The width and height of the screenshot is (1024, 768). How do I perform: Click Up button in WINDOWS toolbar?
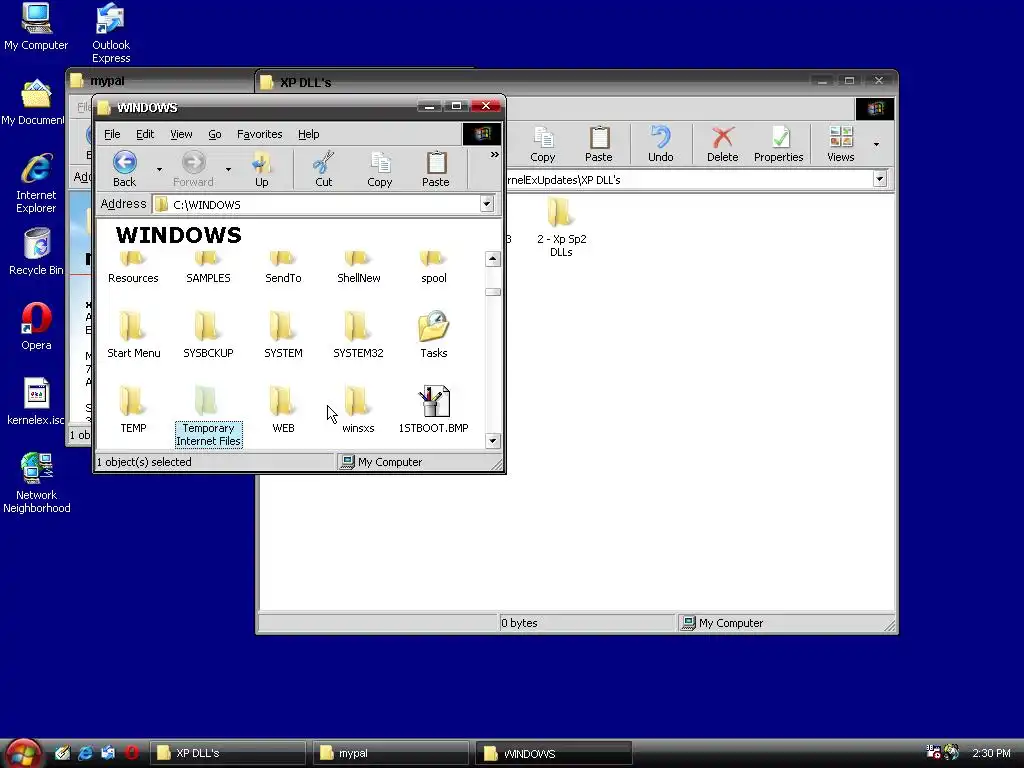coord(262,169)
